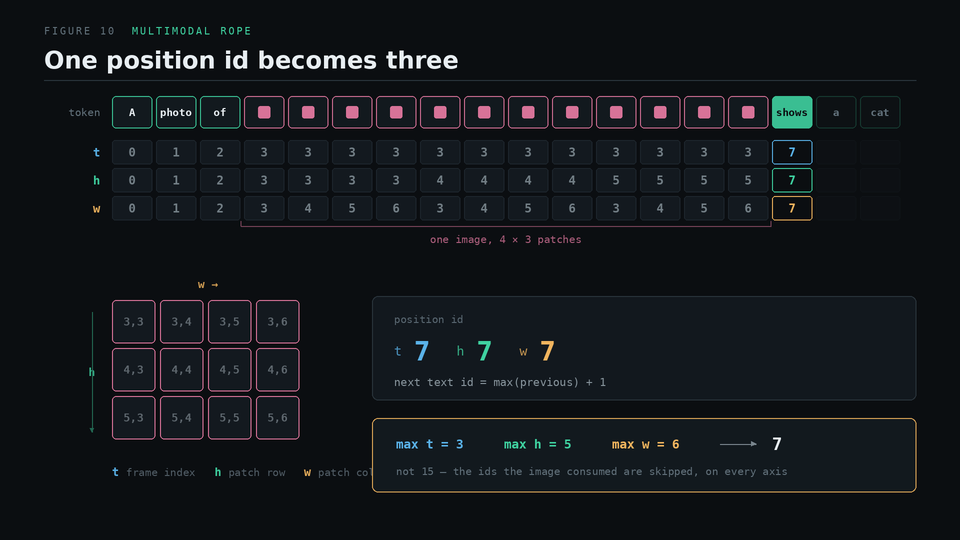The width and height of the screenshot is (960, 540).
Task: Select patch grid cell labeled 3,5
Action: (230, 321)
